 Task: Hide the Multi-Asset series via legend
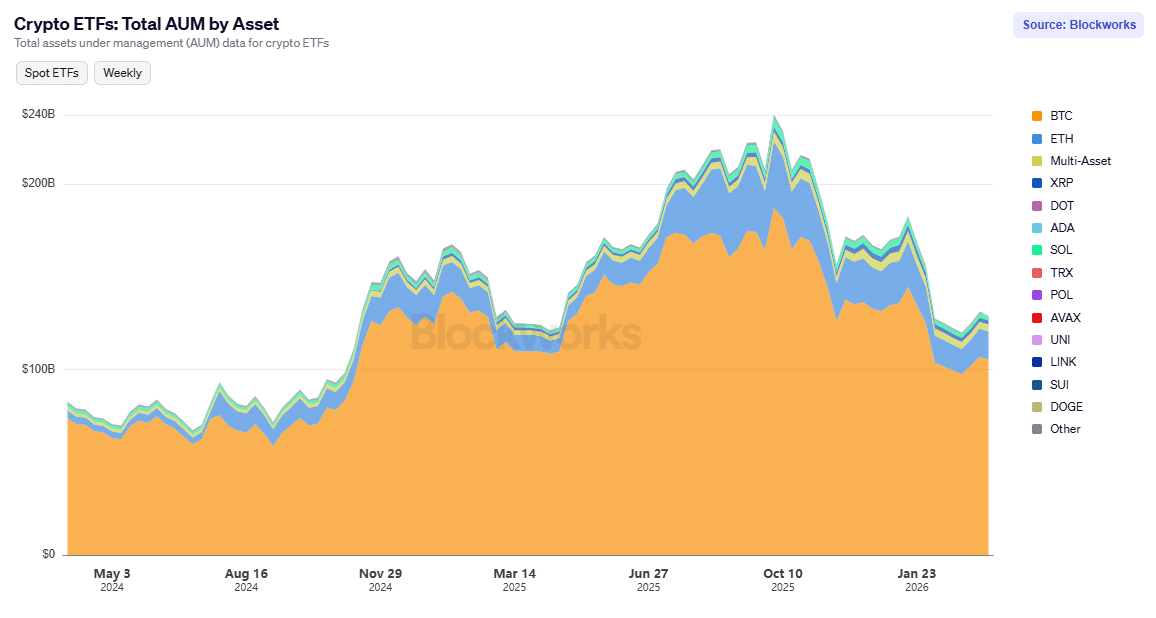pos(1074,160)
